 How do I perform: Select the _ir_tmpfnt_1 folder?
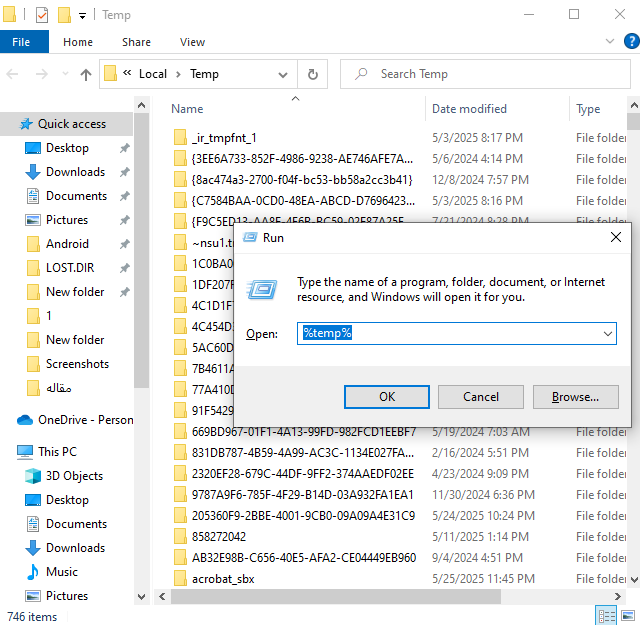tap(224, 138)
